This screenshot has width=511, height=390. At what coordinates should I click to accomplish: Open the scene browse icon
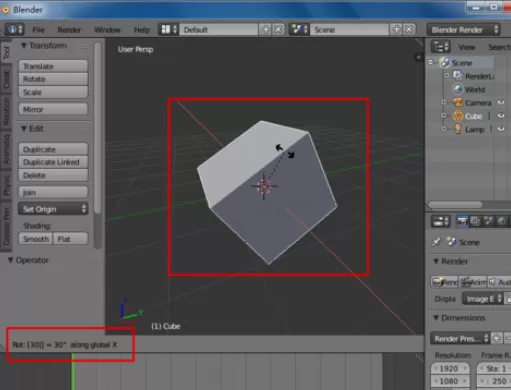click(x=299, y=30)
